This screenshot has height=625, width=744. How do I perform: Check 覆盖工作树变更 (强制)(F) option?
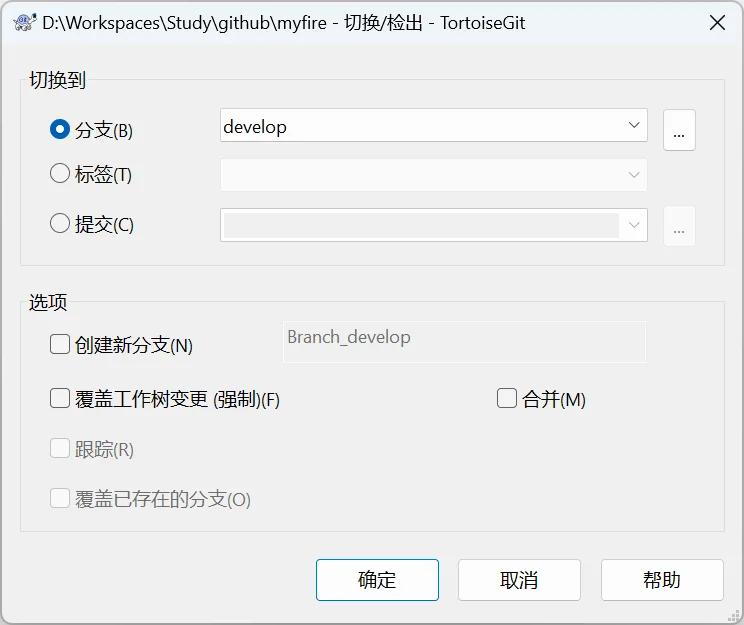click(60, 399)
